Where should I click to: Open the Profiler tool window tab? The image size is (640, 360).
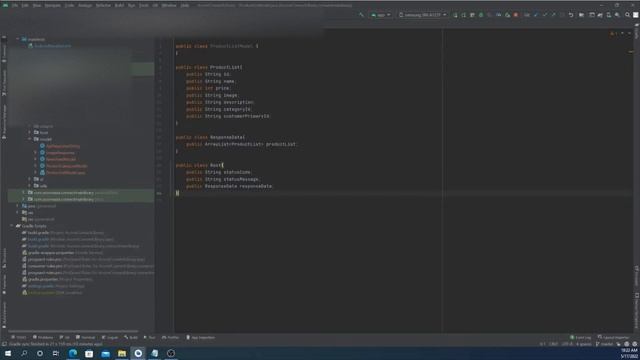(171, 338)
